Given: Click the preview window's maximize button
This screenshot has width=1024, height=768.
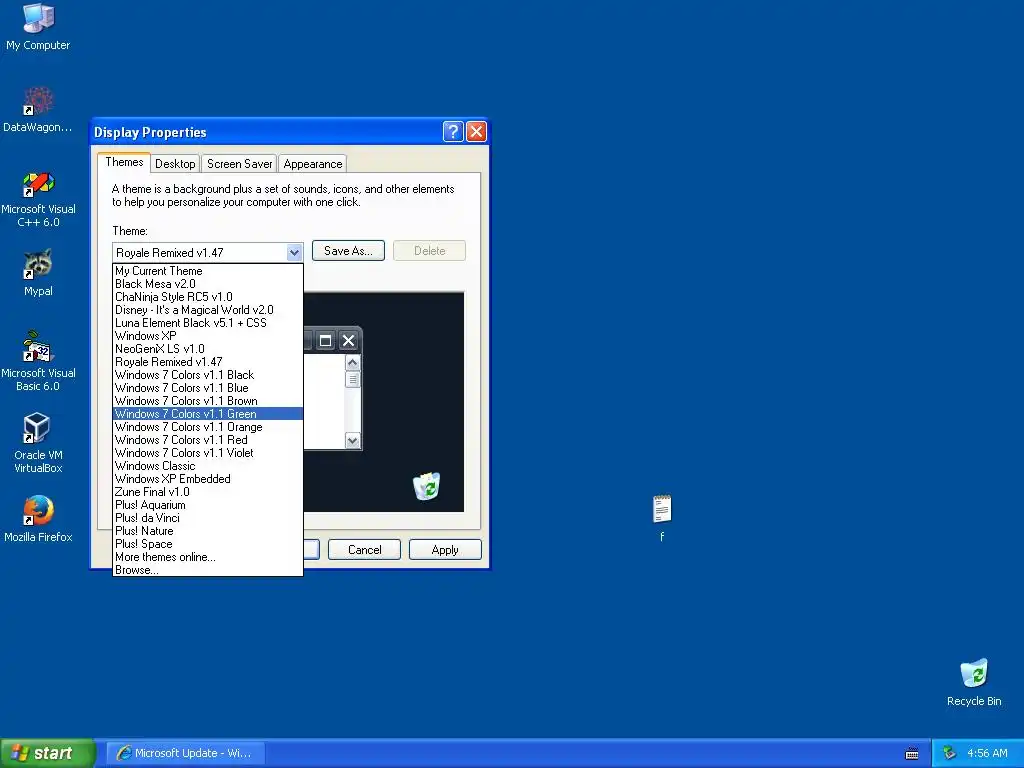Looking at the screenshot, I should (325, 340).
